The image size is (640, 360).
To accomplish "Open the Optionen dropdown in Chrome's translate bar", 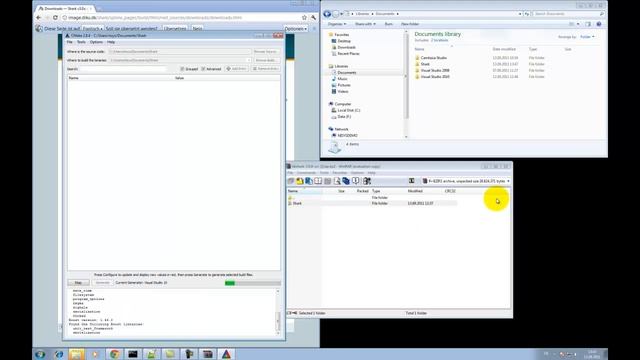I will point(296,29).
